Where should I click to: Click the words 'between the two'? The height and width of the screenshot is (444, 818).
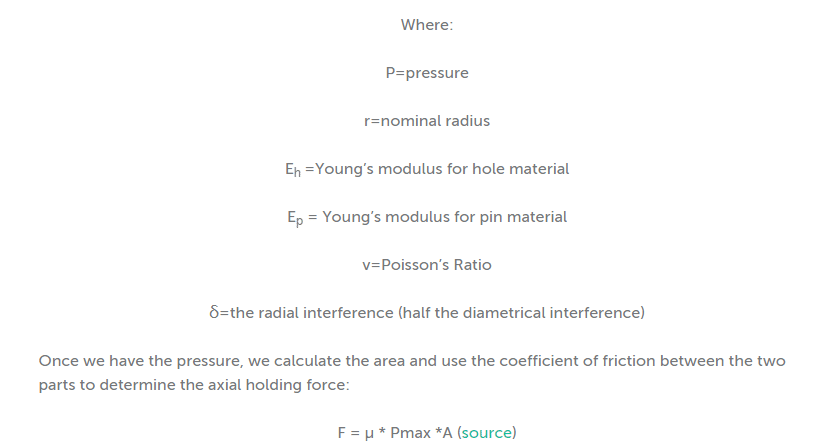(720, 361)
